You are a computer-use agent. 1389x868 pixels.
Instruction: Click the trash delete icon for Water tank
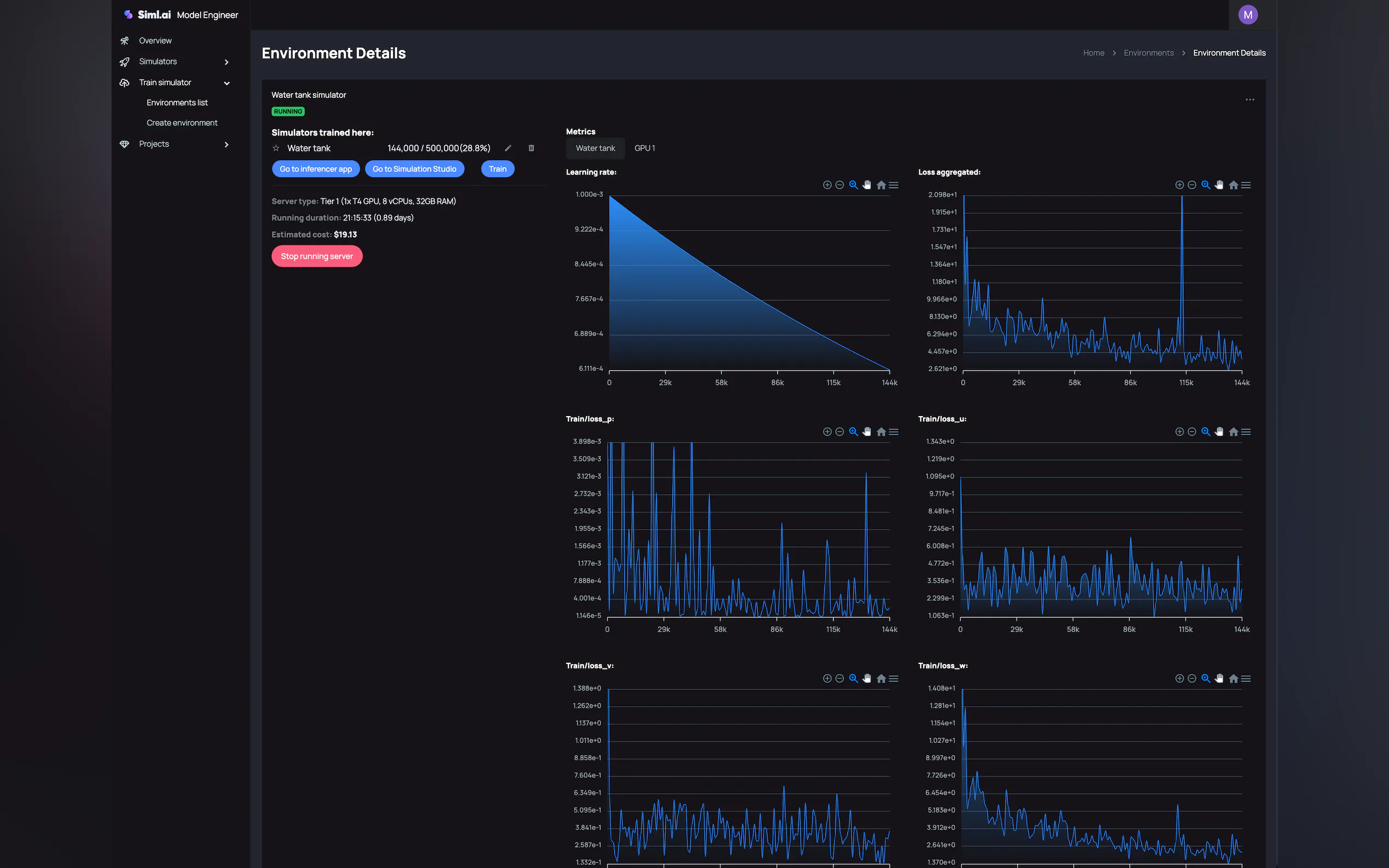[x=531, y=148]
